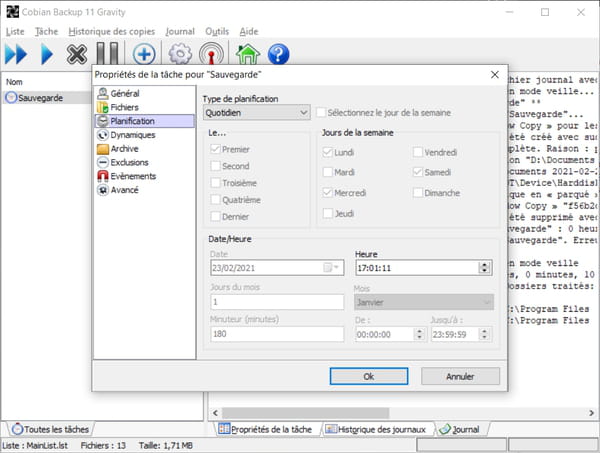The width and height of the screenshot is (600, 453).
Task: Open the Date picker dropdown
Action: (x=331, y=267)
